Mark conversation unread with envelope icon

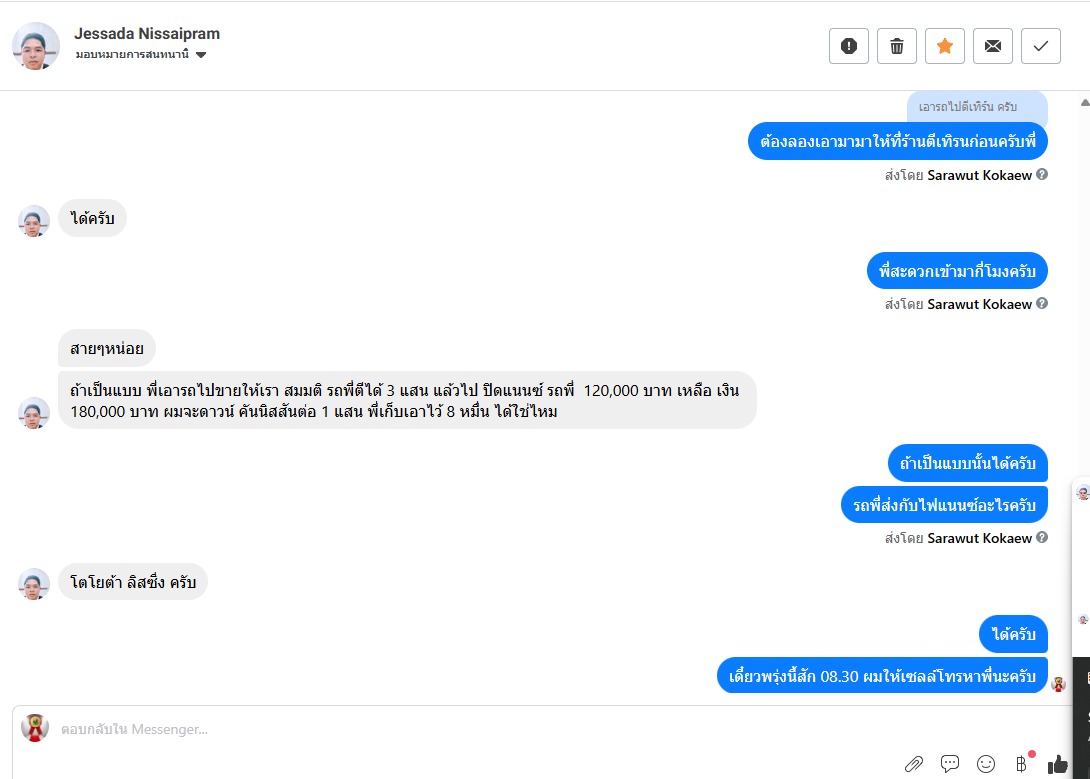click(x=993, y=46)
